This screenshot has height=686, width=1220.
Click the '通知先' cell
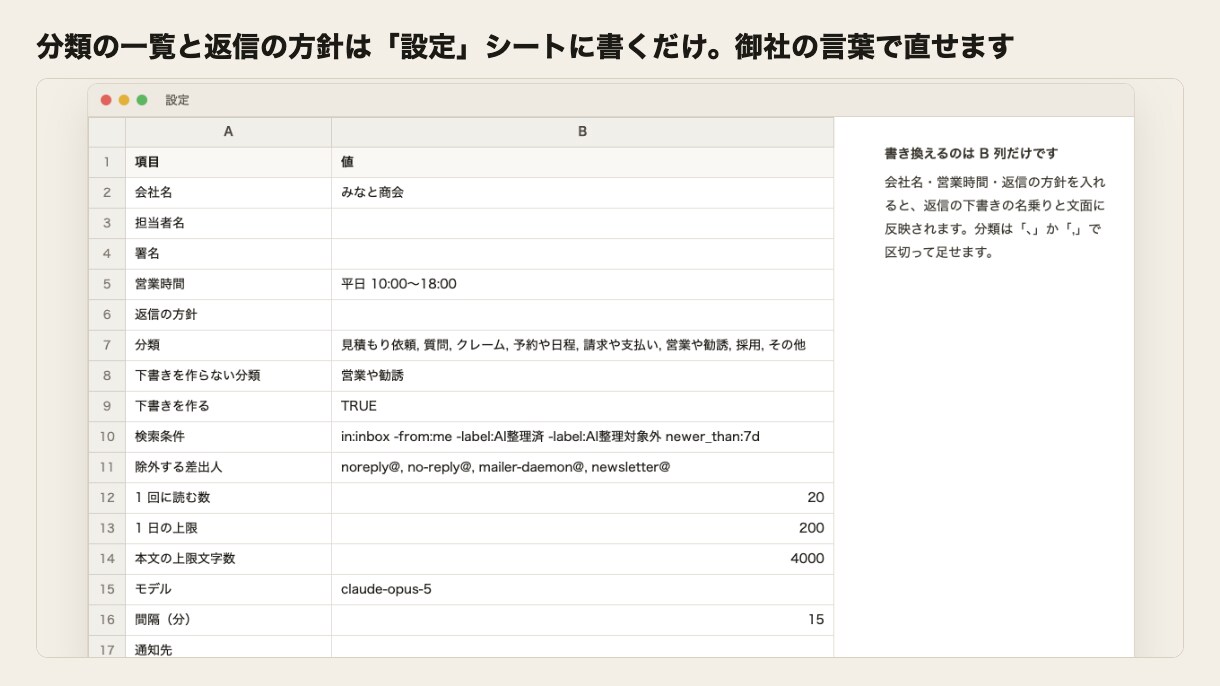(x=228, y=647)
